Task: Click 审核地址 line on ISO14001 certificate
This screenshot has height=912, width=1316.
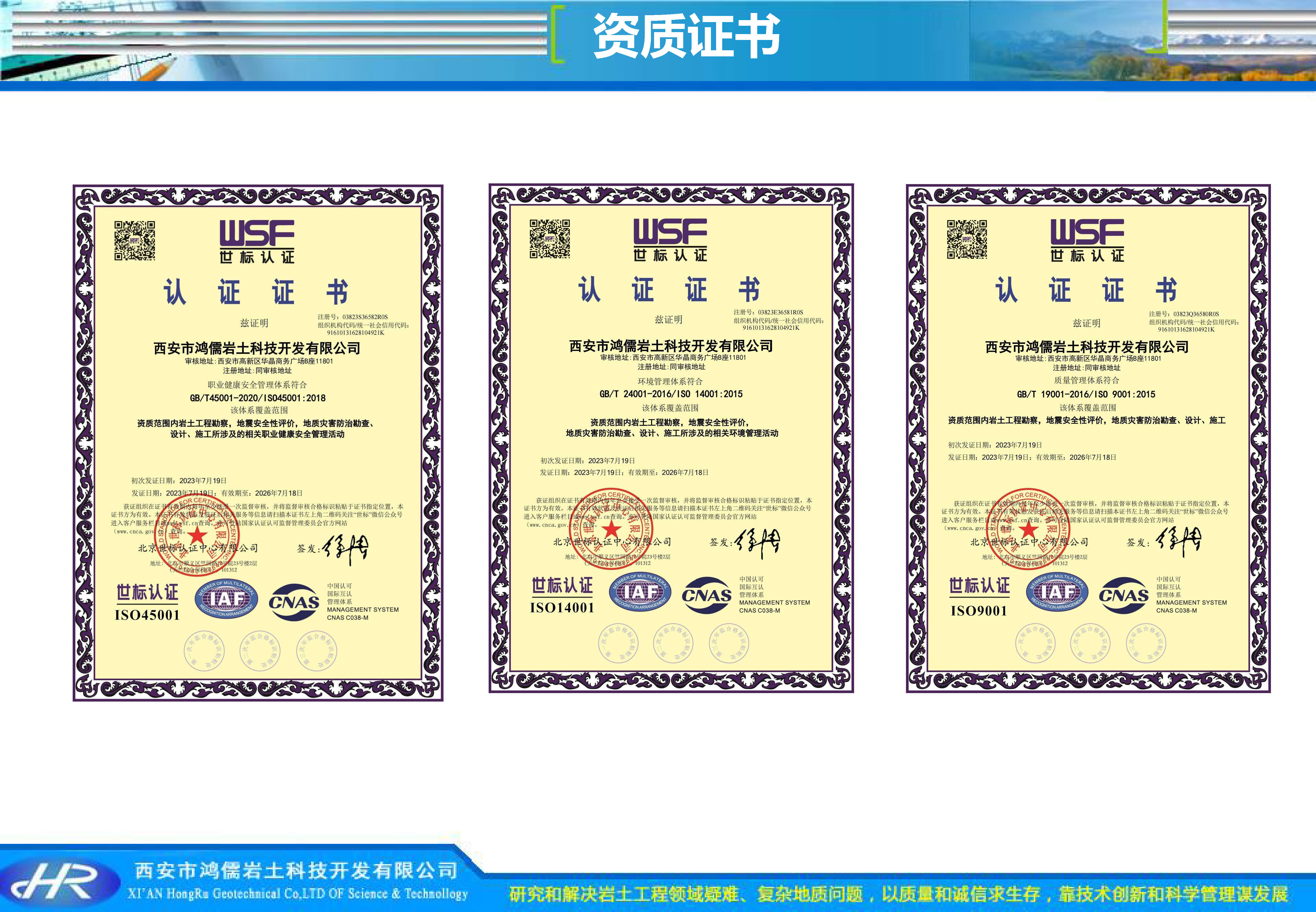Action: click(673, 358)
